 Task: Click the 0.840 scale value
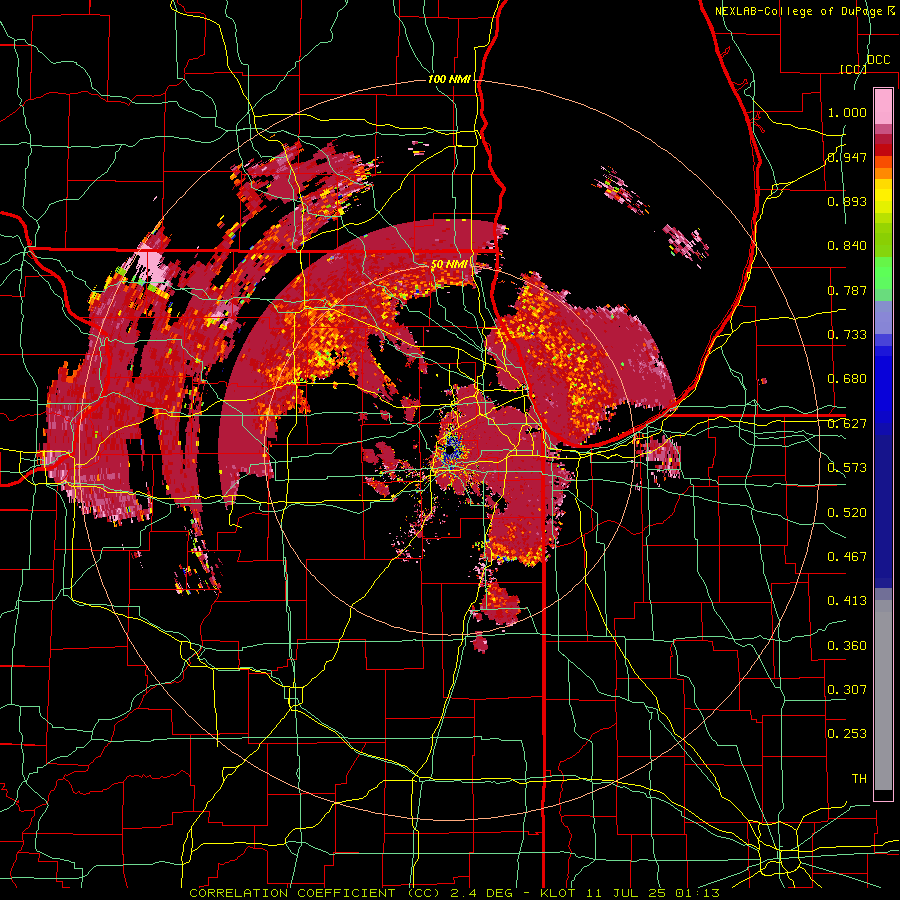coord(847,246)
